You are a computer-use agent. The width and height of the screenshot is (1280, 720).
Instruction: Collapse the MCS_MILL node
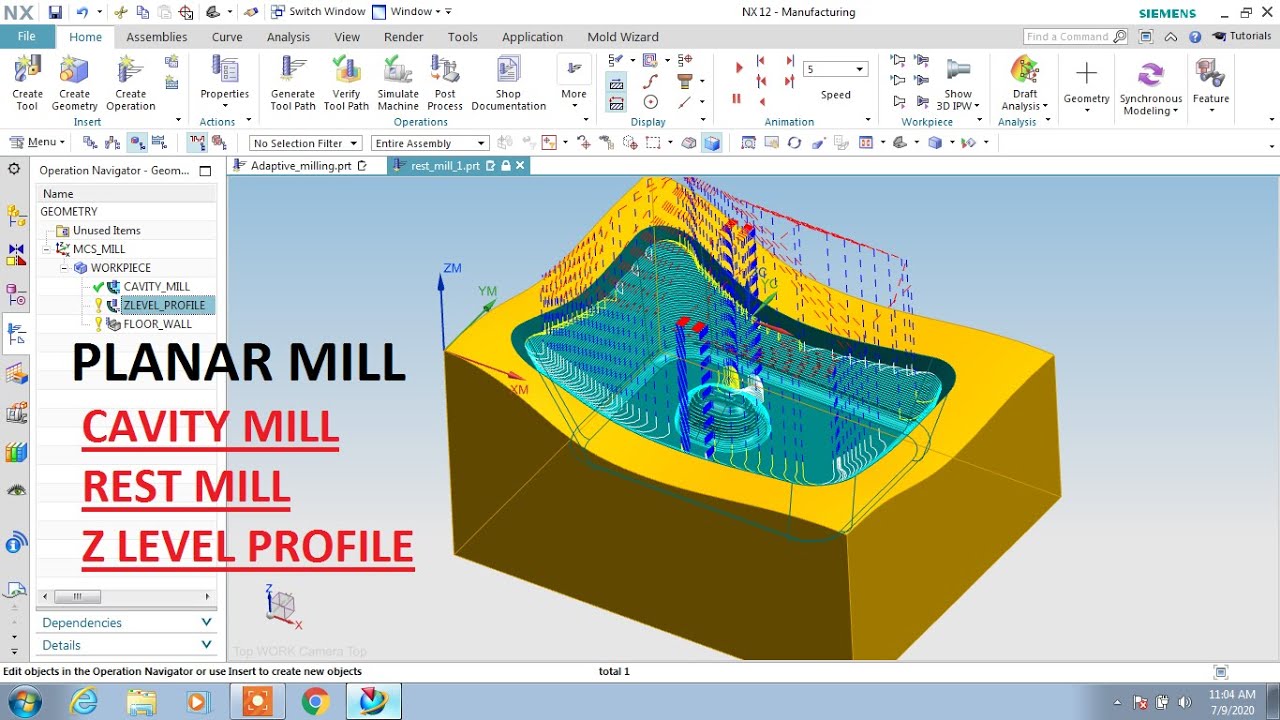(46, 249)
